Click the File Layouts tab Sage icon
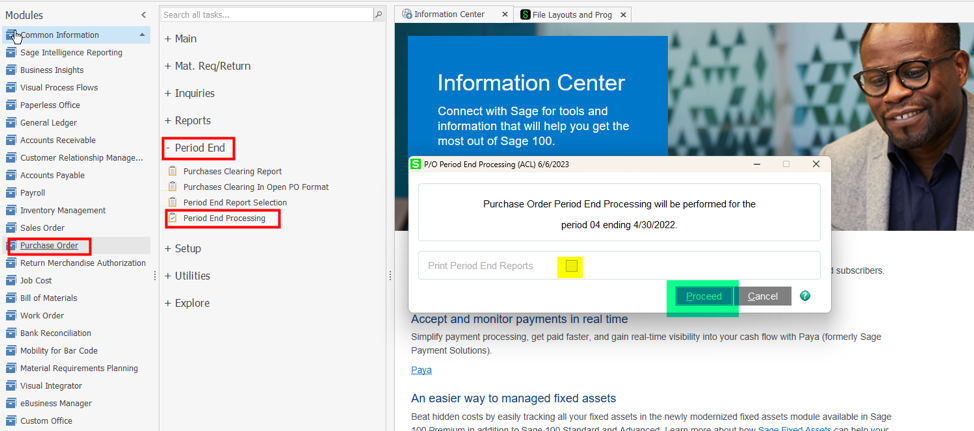This screenshot has width=974, height=431. coord(526,14)
